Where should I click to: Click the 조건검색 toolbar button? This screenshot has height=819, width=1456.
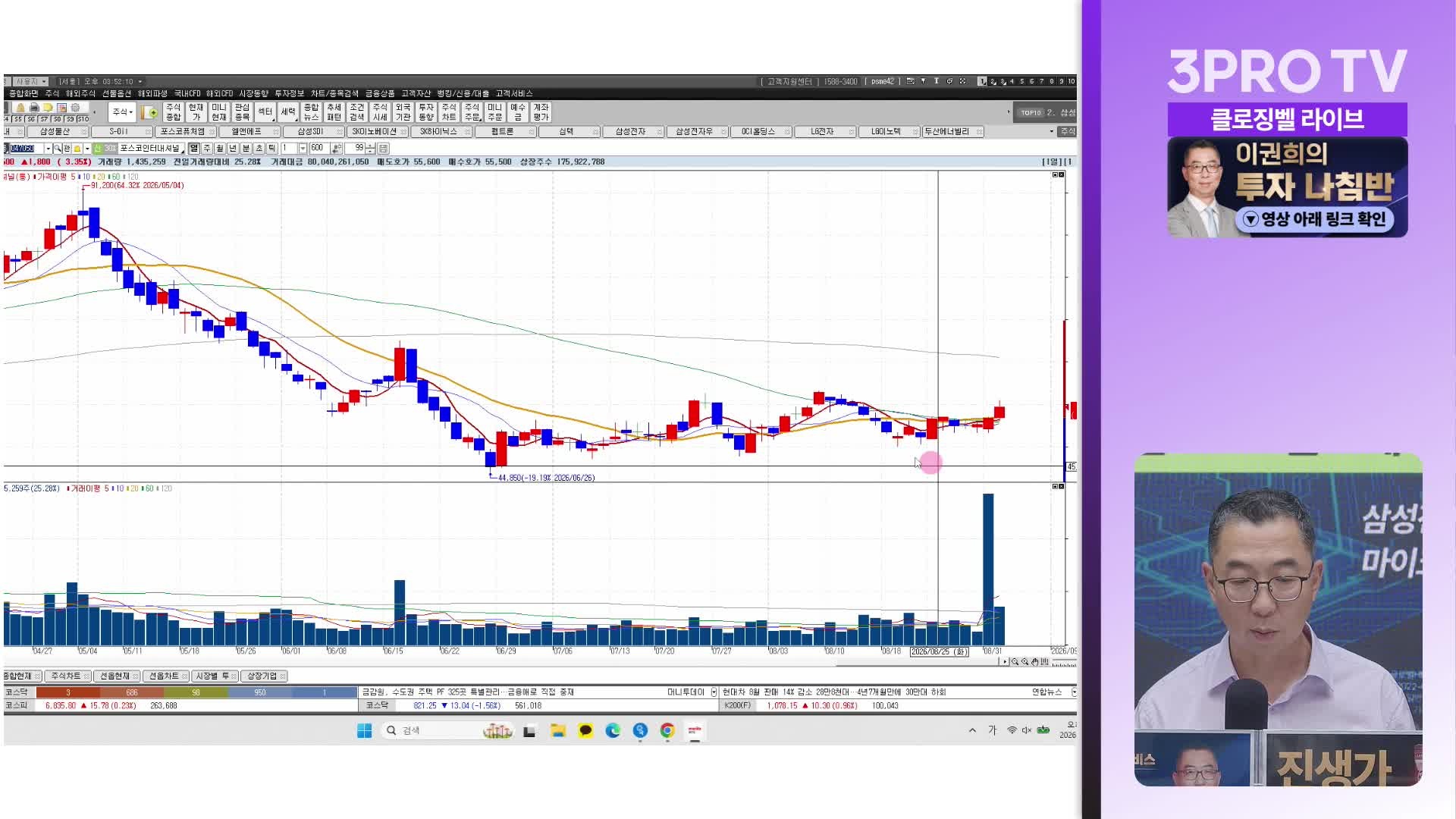click(x=357, y=112)
